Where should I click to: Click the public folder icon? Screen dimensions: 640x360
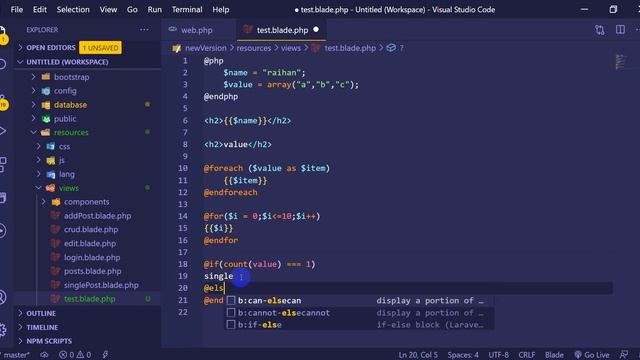tap(46, 119)
